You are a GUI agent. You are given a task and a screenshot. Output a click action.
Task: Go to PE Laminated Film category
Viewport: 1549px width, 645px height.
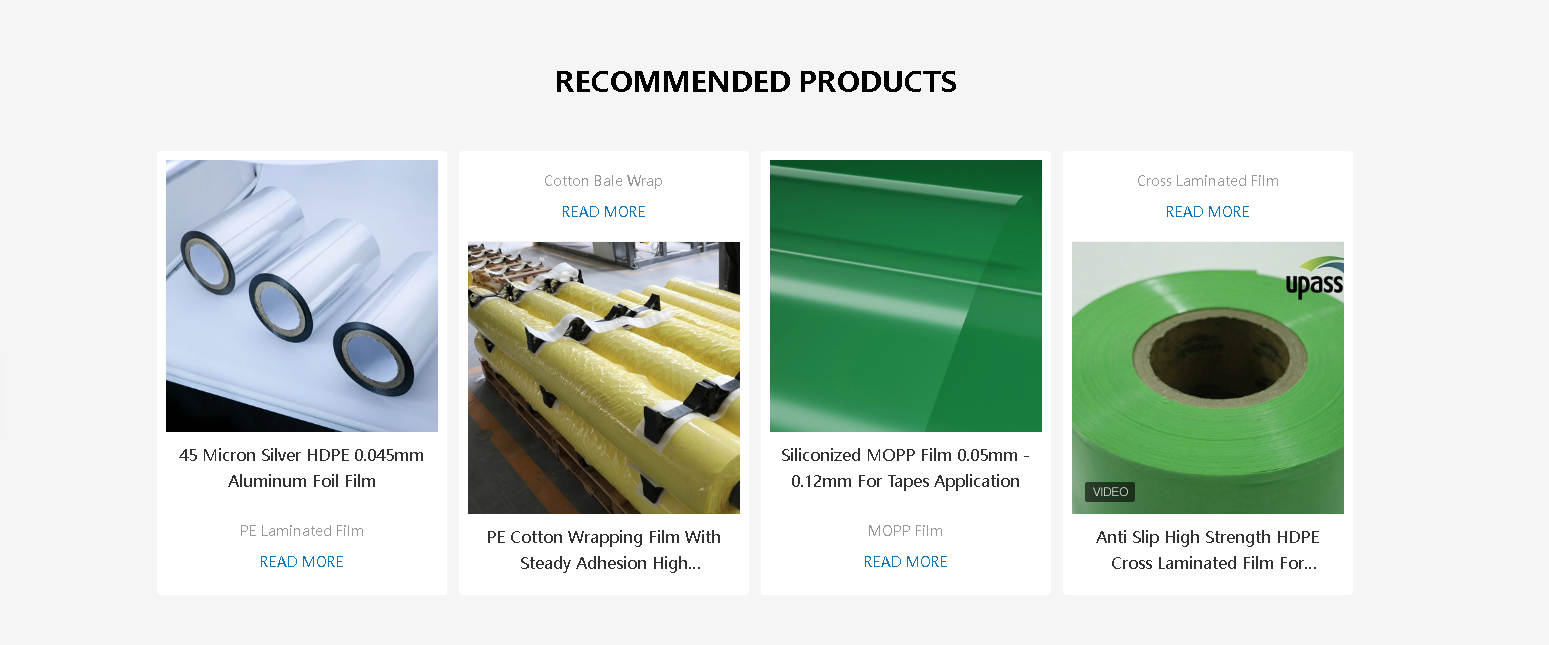tap(302, 531)
